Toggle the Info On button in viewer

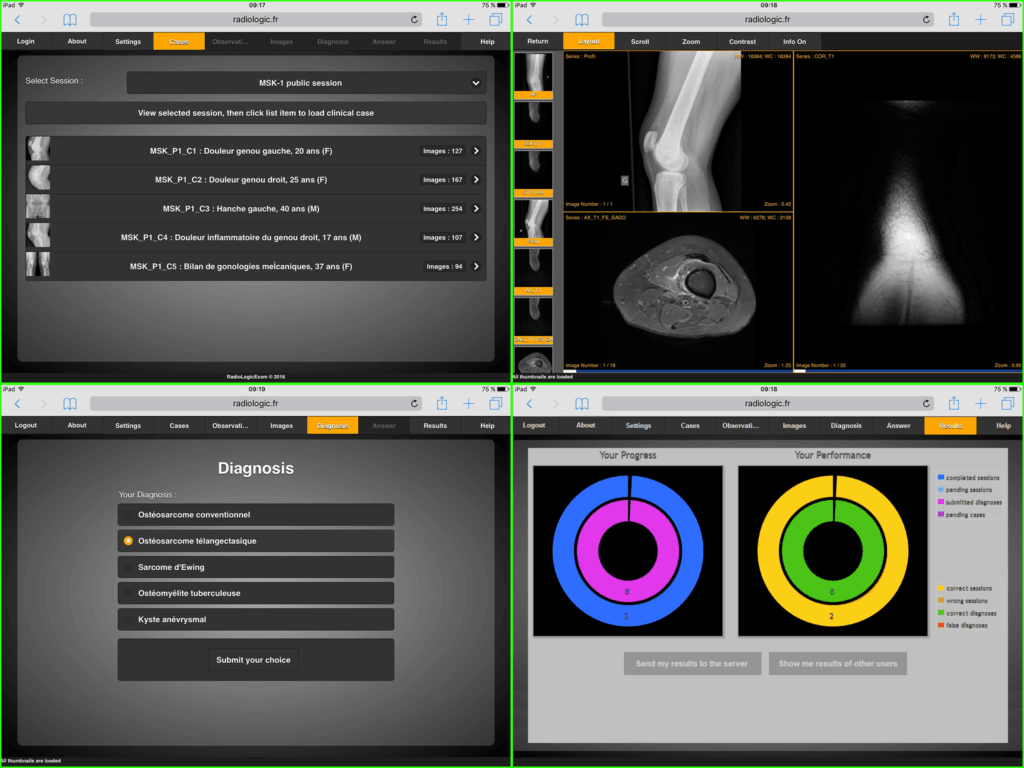tap(795, 41)
